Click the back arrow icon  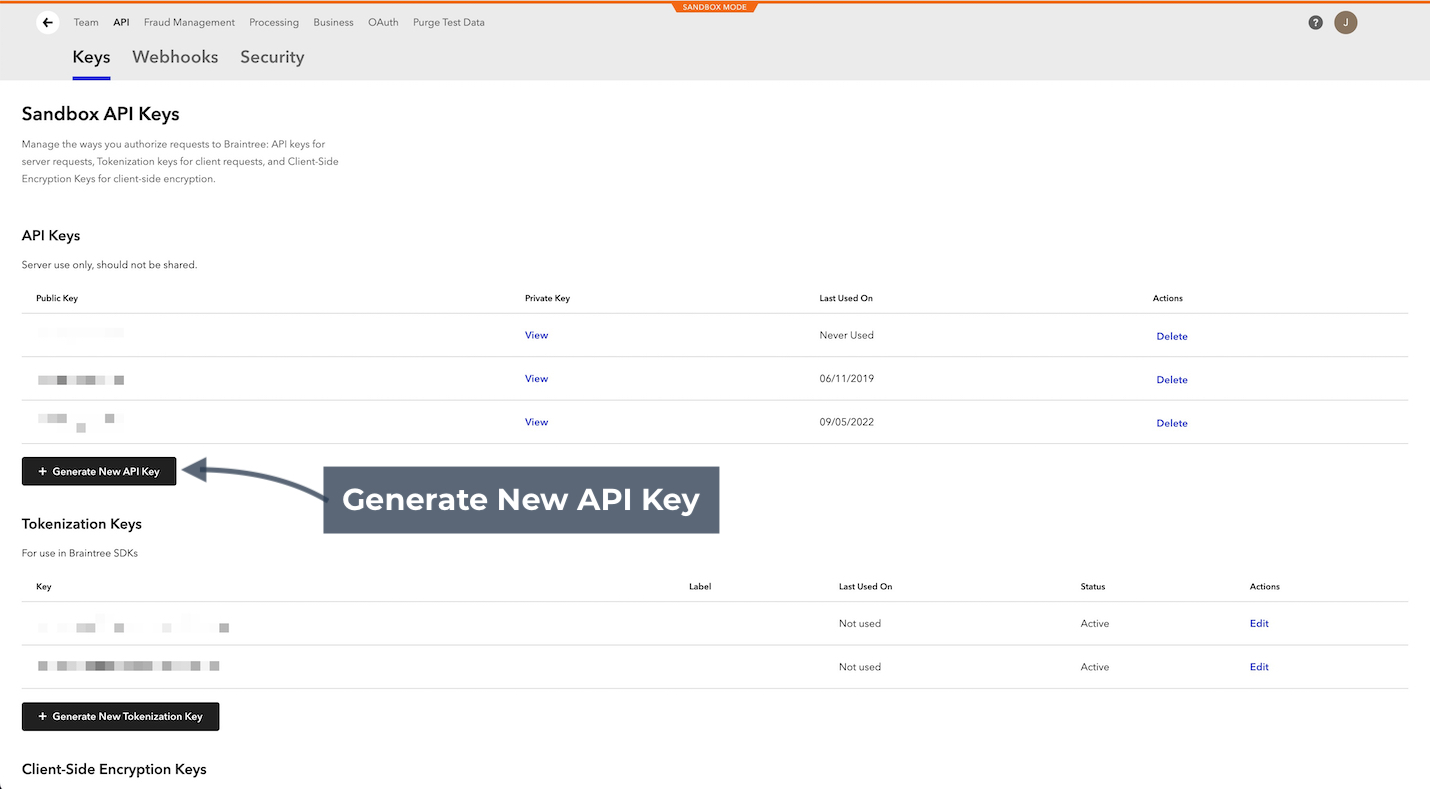[x=48, y=22]
